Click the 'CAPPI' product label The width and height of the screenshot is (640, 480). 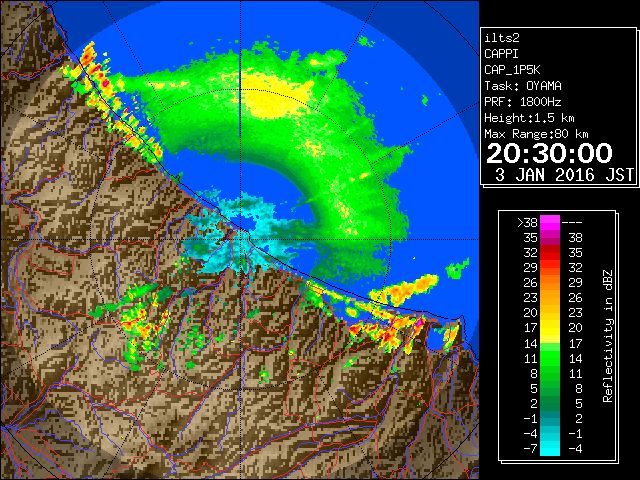pyautogui.click(x=501, y=54)
